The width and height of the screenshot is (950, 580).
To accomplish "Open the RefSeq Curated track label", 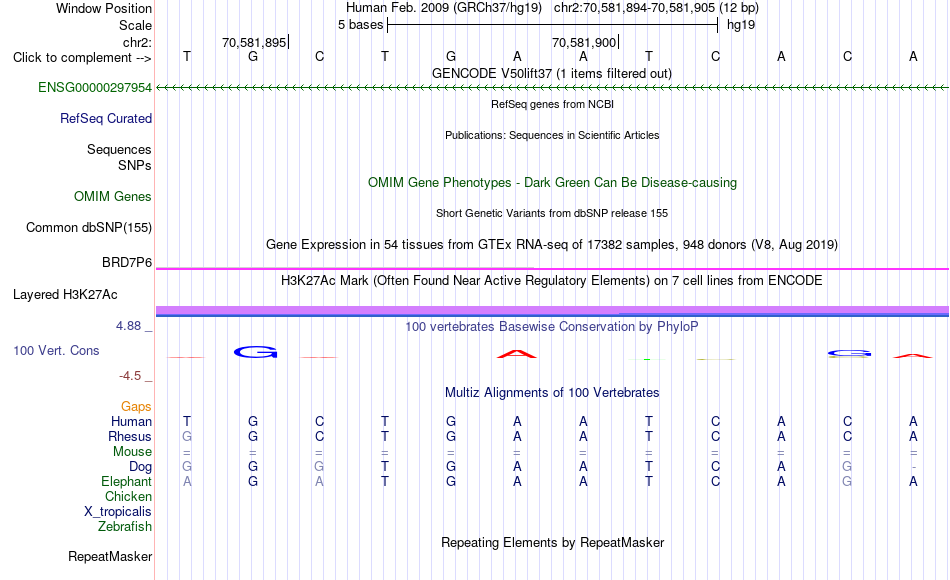I will [105, 118].
